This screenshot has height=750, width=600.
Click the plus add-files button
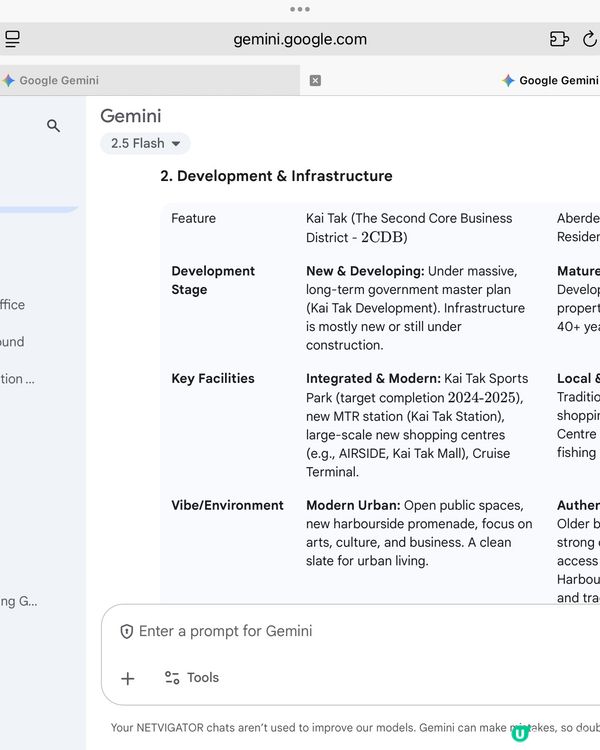(128, 678)
